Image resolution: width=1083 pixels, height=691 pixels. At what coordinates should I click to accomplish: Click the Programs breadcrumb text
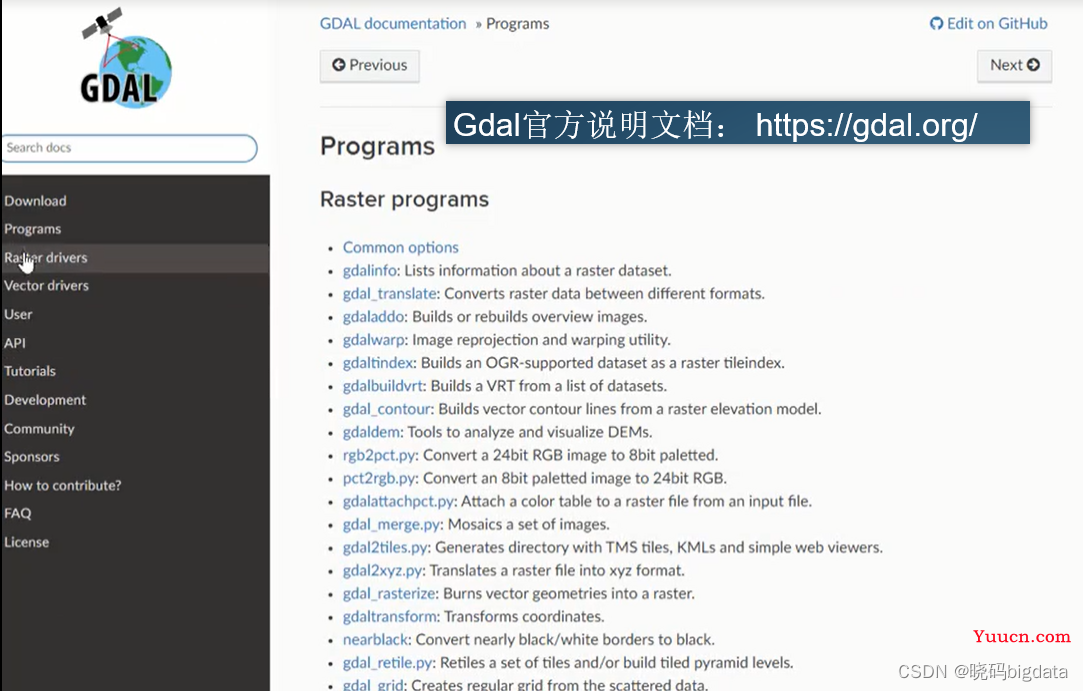tap(517, 24)
